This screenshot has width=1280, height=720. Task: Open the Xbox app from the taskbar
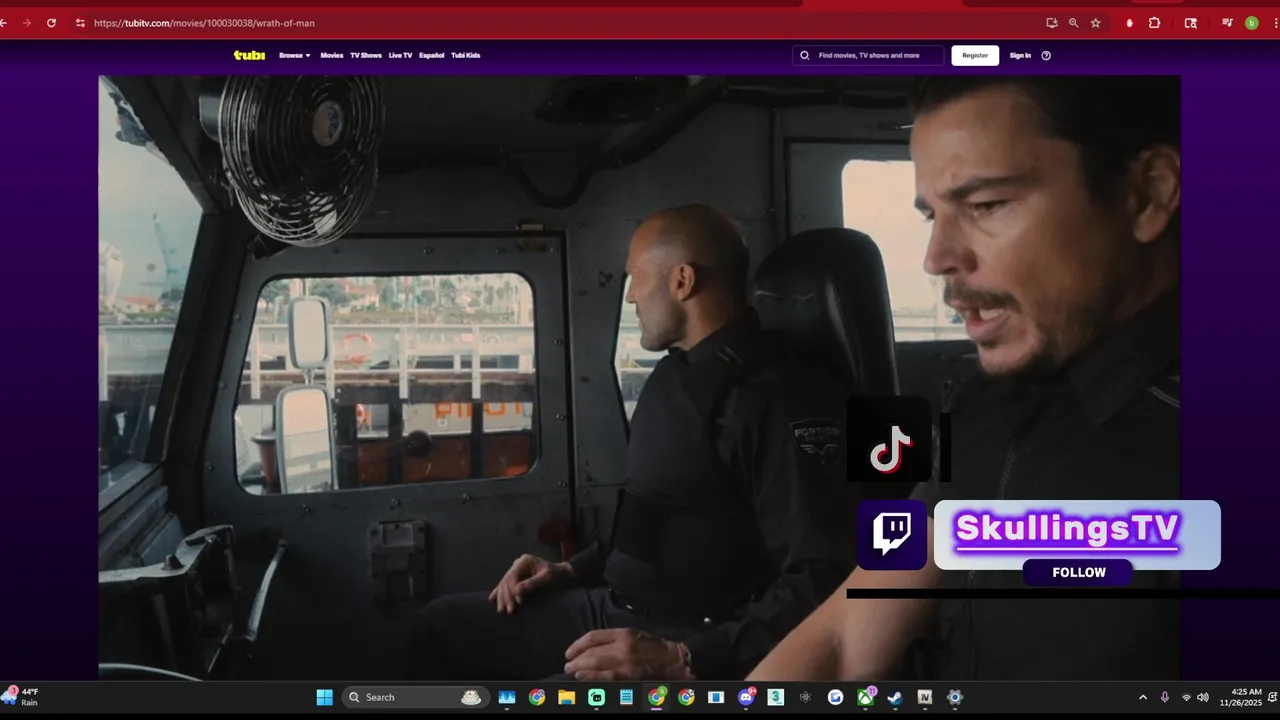pyautogui.click(x=865, y=697)
